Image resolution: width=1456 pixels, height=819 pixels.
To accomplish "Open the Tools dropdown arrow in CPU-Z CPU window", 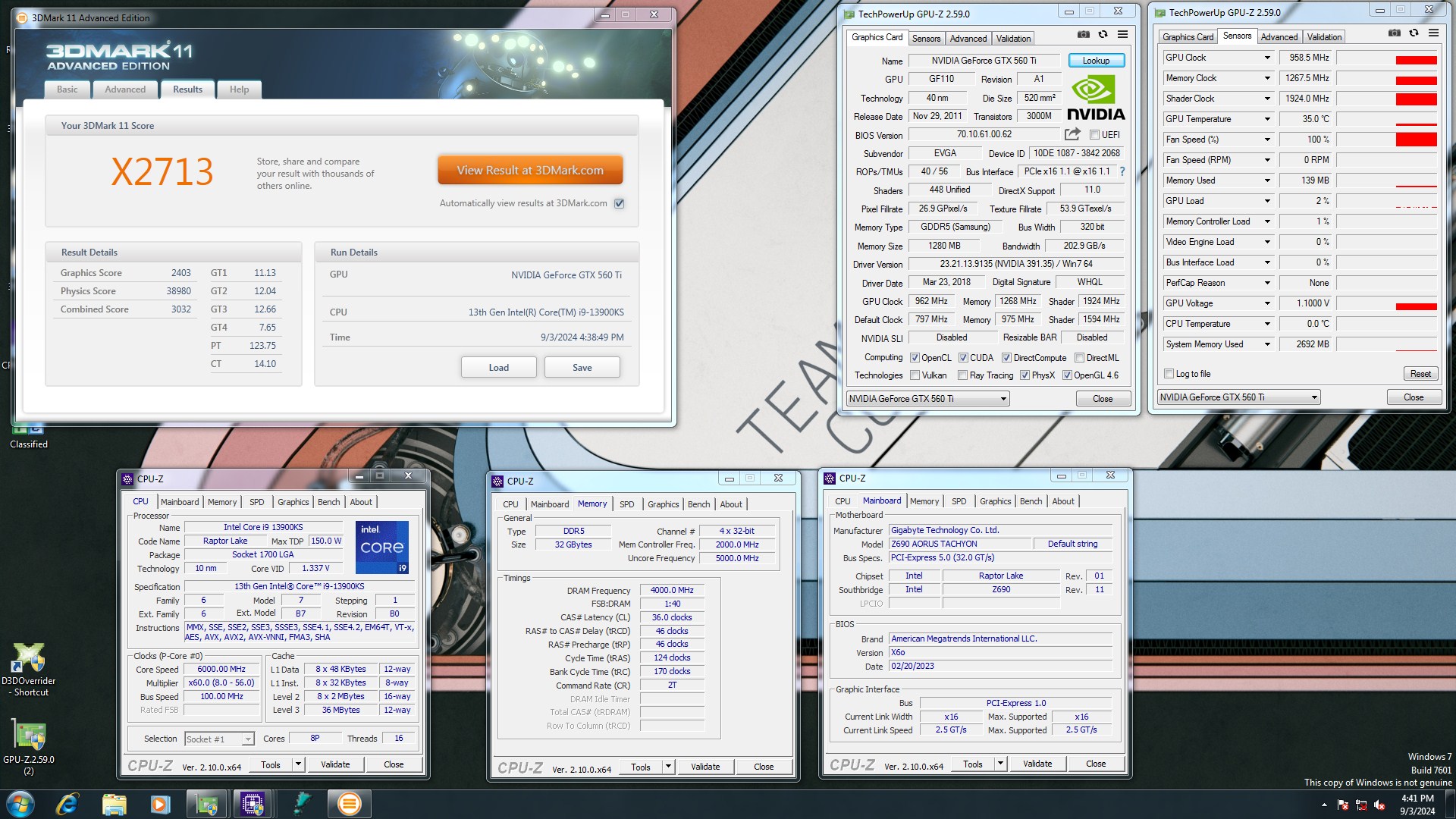I will (298, 764).
